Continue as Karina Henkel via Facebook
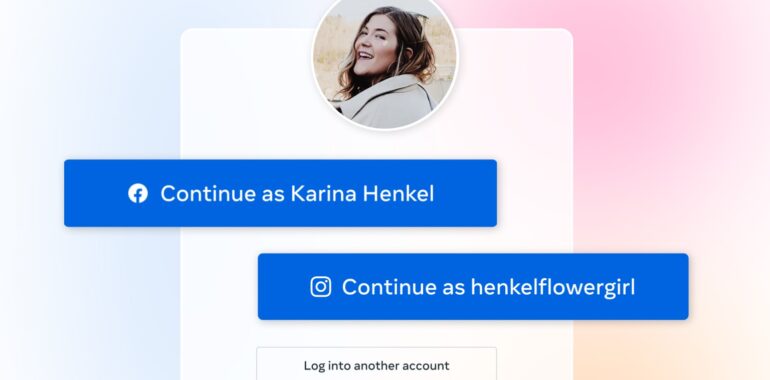Screen dimensions: 770x380 tap(280, 193)
